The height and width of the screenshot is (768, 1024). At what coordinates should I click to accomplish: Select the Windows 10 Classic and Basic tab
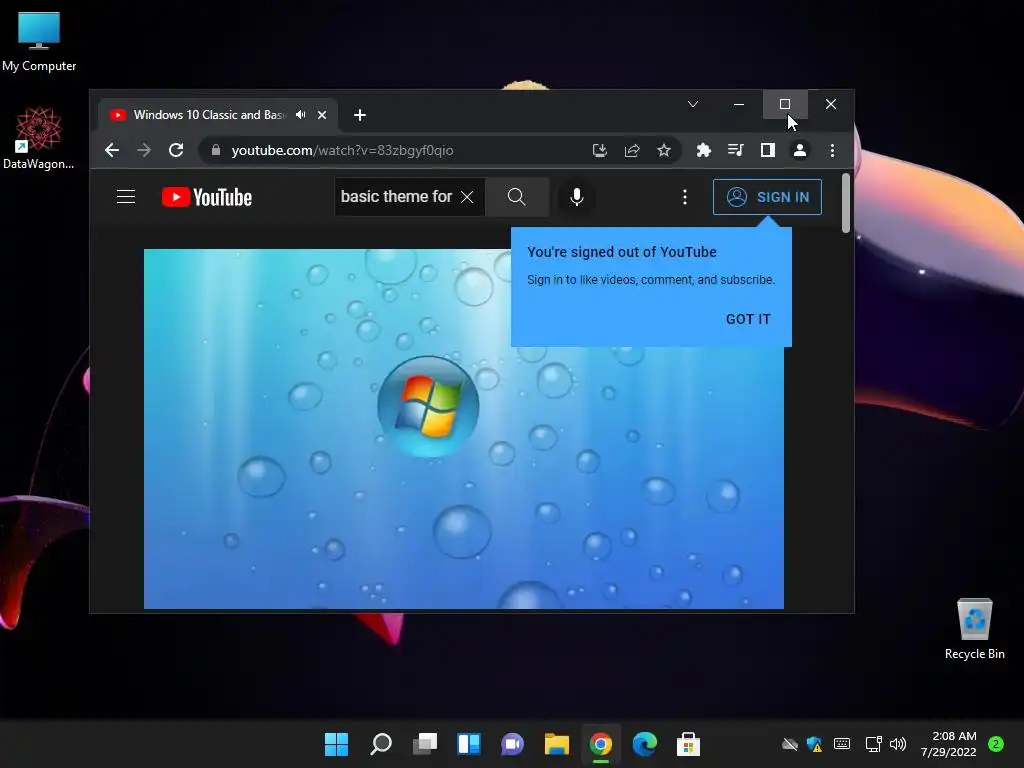[x=209, y=115]
